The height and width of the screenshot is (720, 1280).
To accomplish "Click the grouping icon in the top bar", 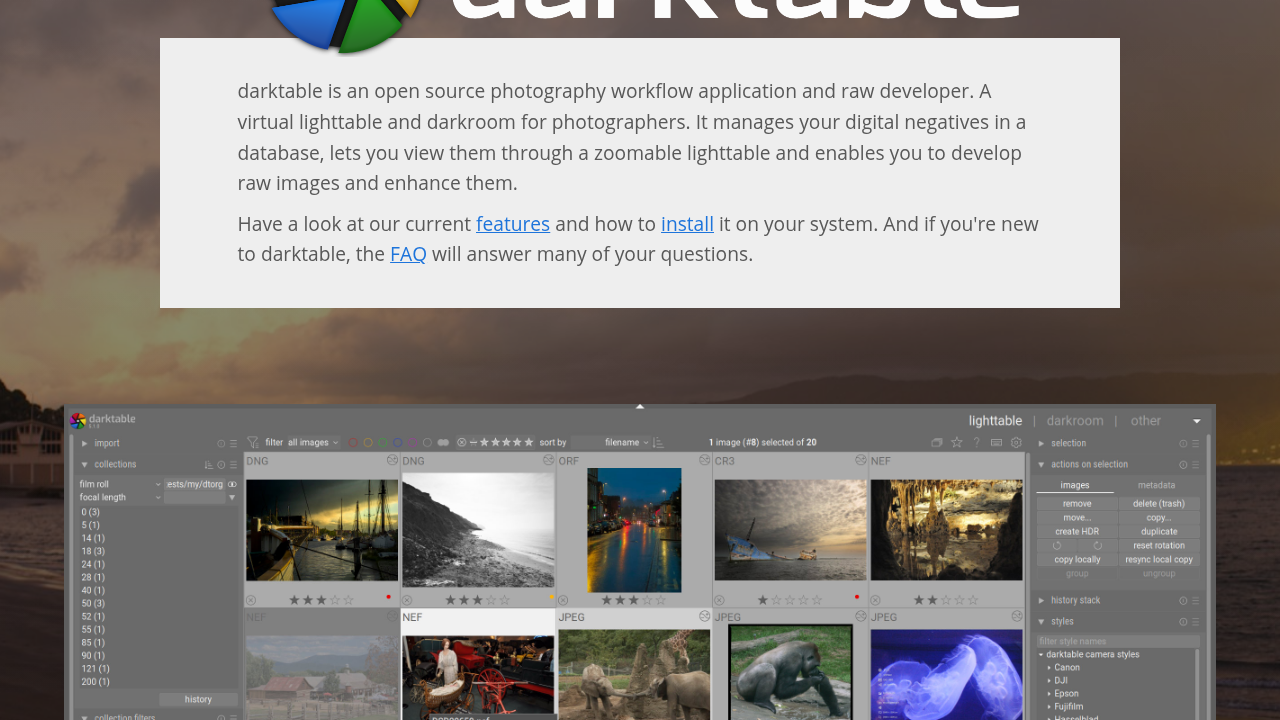I will coord(937,442).
